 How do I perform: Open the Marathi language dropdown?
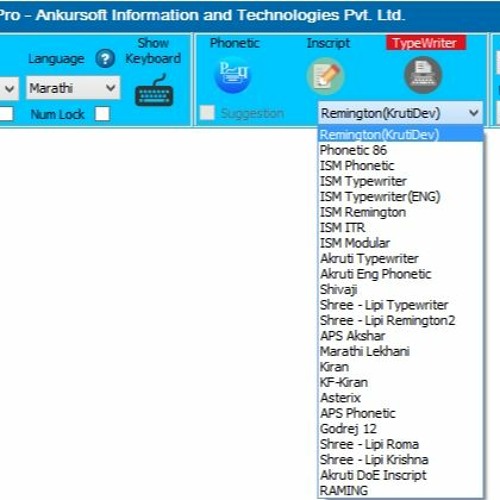tap(73, 88)
